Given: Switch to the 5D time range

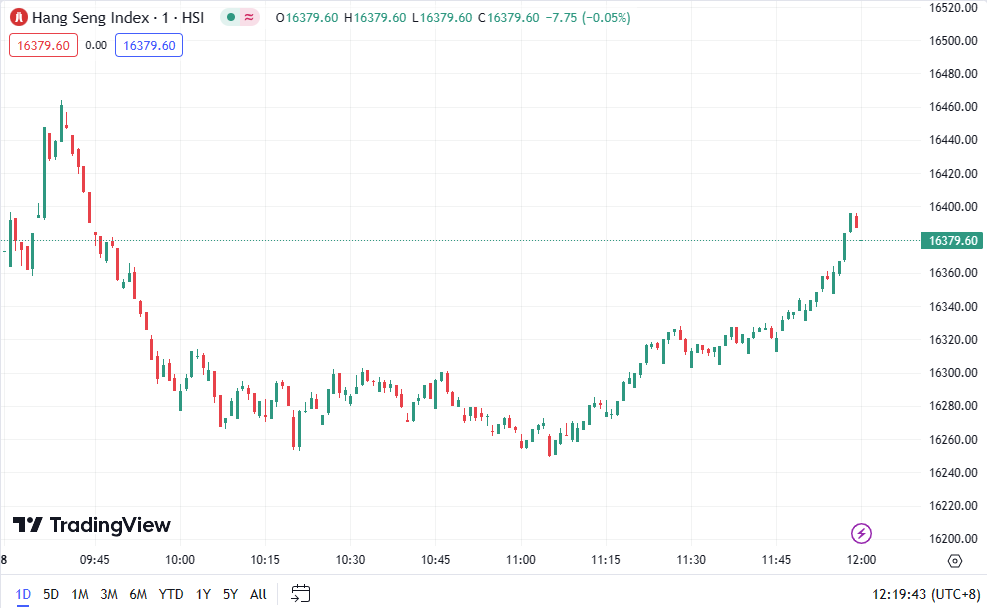Looking at the screenshot, I should [51, 594].
